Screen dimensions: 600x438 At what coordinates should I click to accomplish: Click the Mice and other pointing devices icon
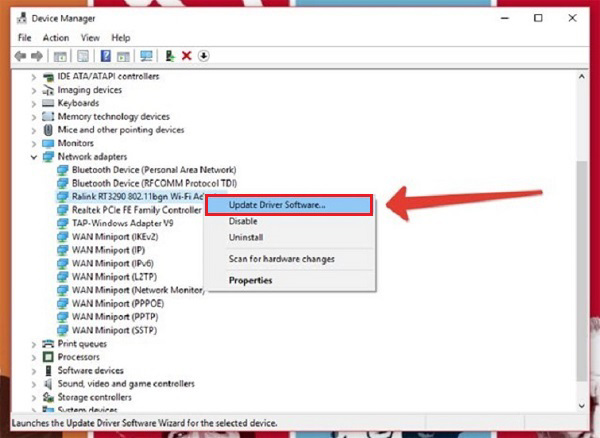[x=48, y=130]
